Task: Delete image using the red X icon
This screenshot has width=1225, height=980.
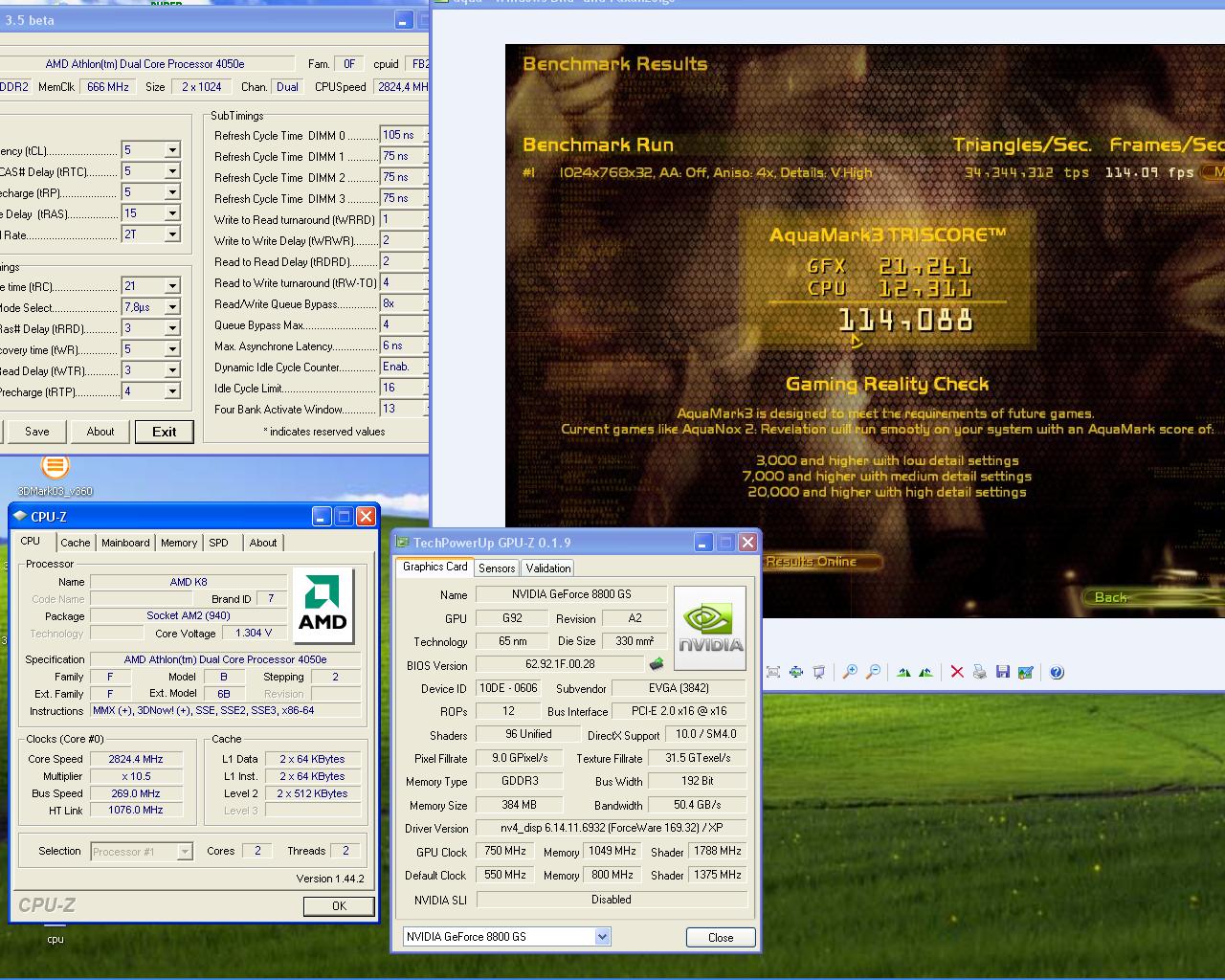Action: click(x=957, y=672)
